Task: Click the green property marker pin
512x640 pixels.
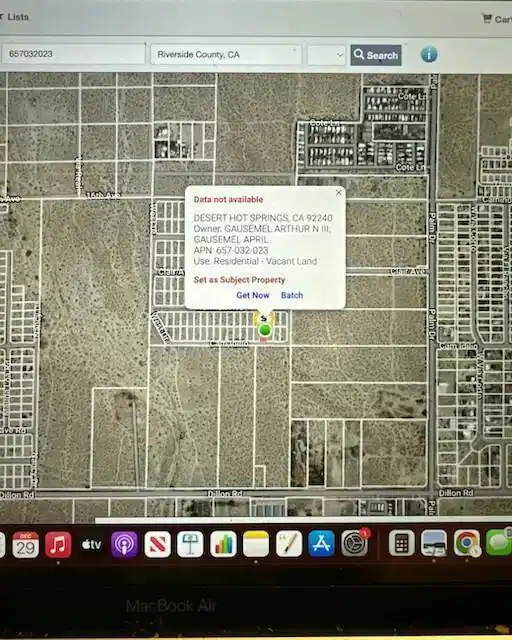Action: point(265,329)
